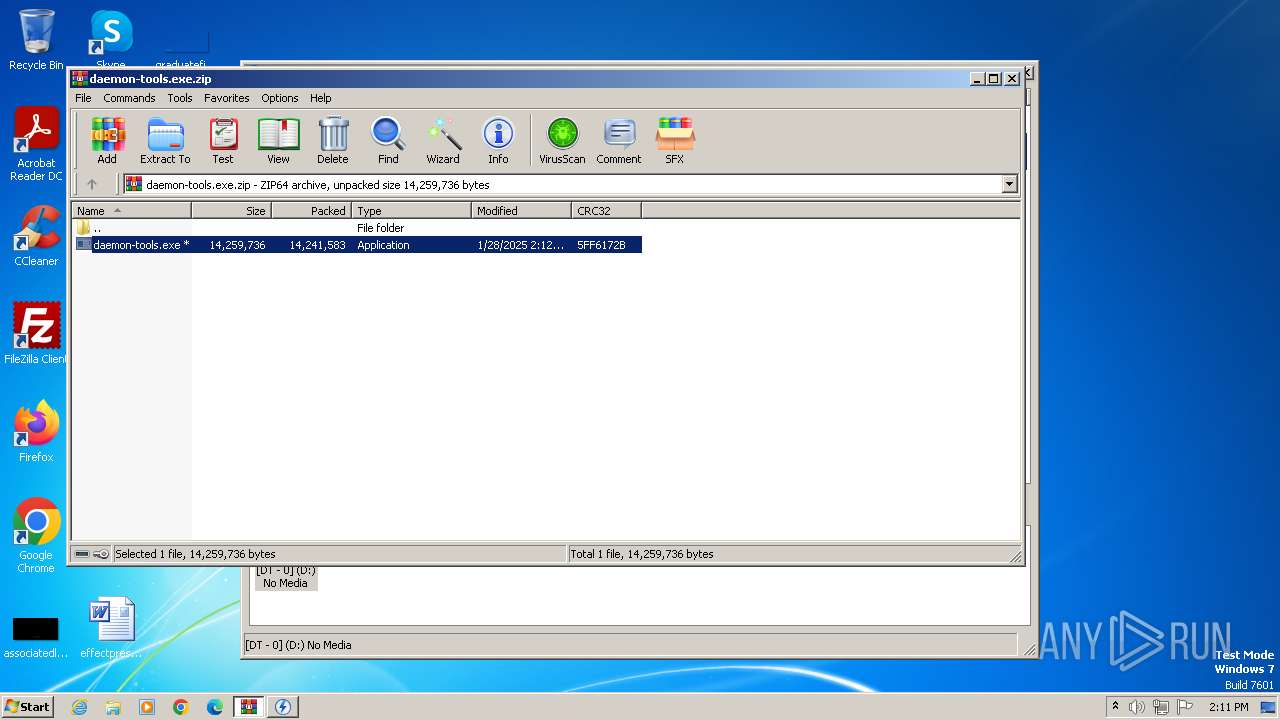The height and width of the screenshot is (720, 1280).
Task: Open the taskbar clock showing 2:11 PM
Action: (1229, 707)
